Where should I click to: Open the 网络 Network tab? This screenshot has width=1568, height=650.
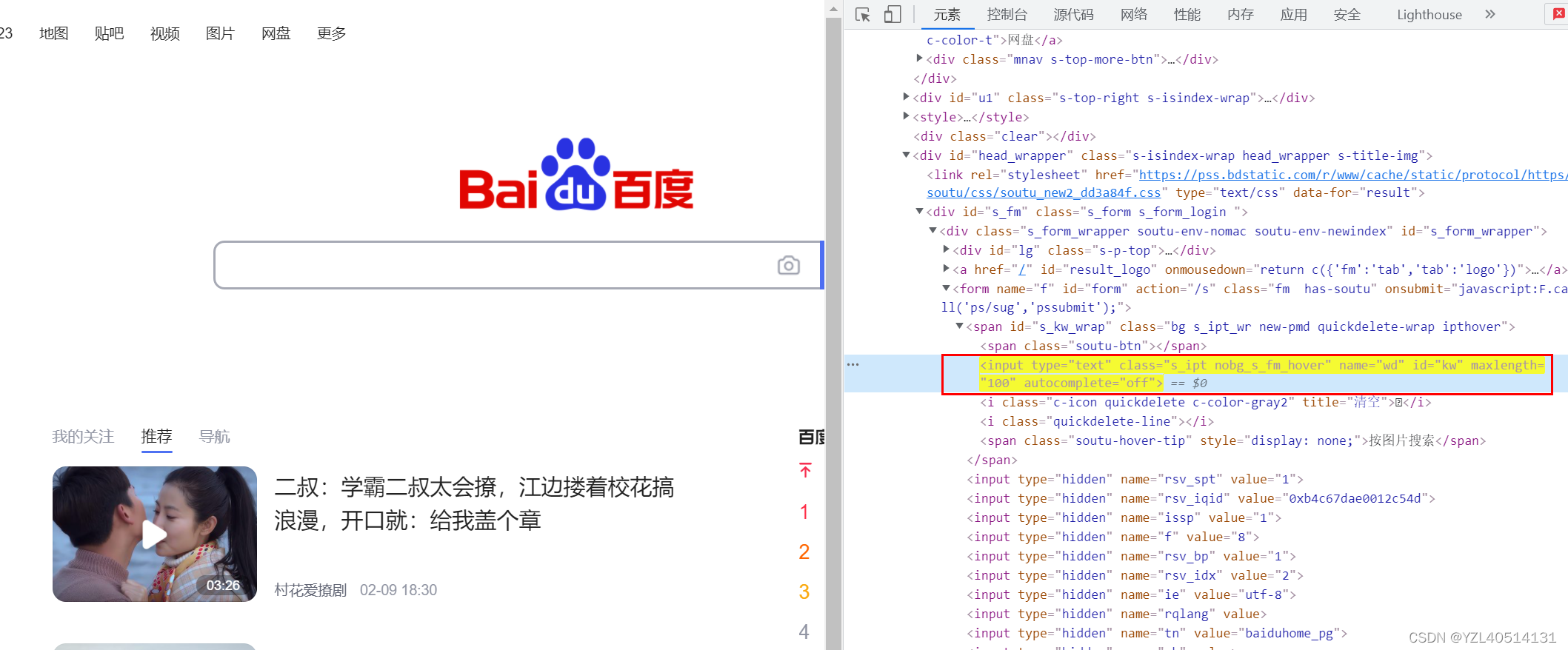coord(1134,15)
